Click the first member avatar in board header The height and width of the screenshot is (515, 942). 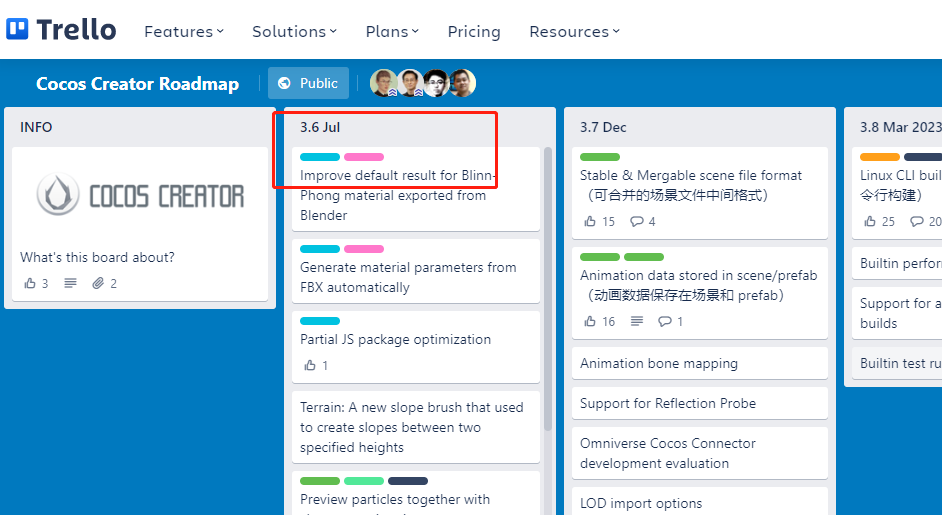[x=383, y=83]
